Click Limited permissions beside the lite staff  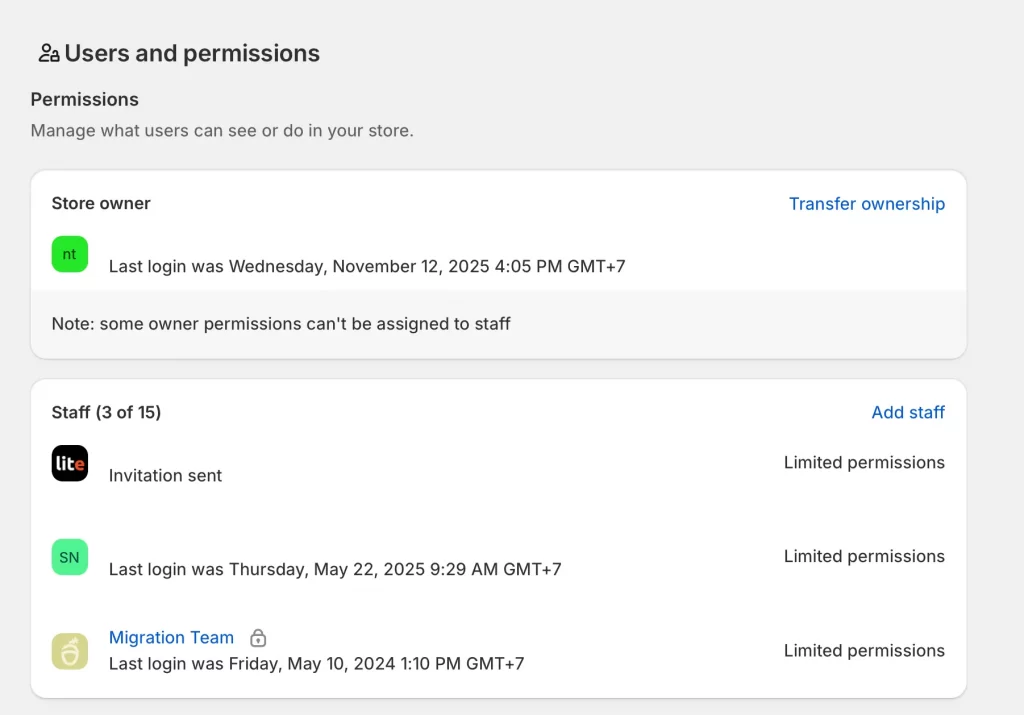click(863, 463)
